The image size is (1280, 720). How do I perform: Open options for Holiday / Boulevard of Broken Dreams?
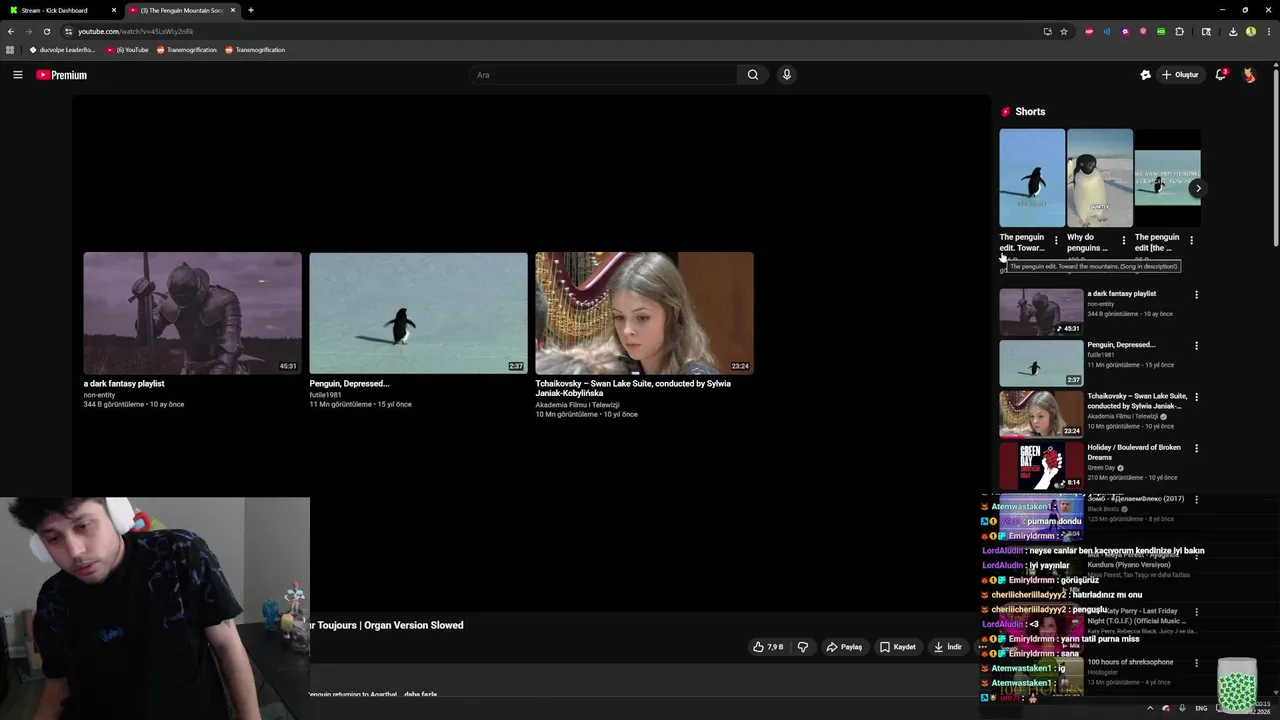pos(1196,448)
